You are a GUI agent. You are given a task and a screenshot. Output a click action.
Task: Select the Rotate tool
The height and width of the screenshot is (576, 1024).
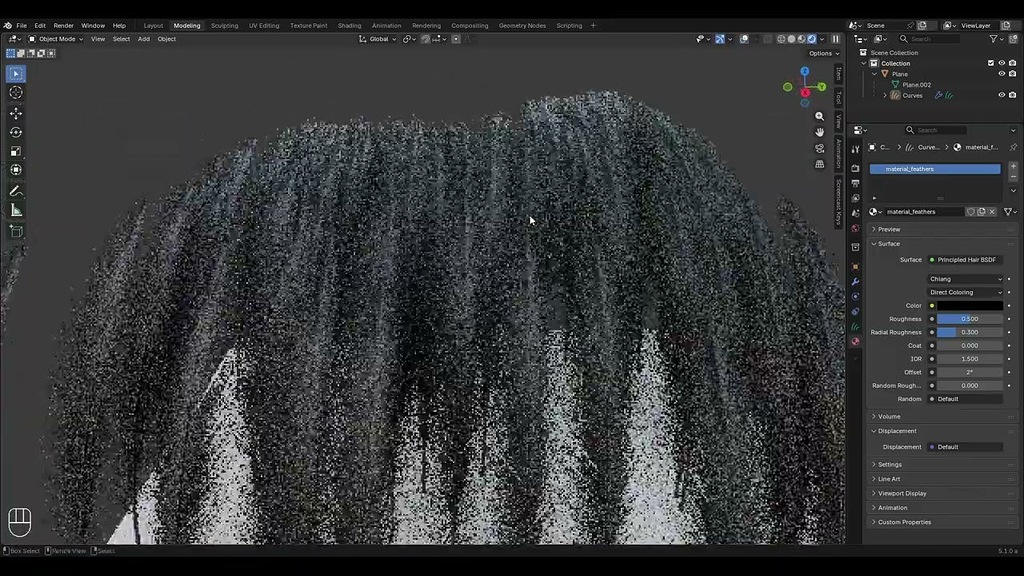pyautogui.click(x=16, y=132)
